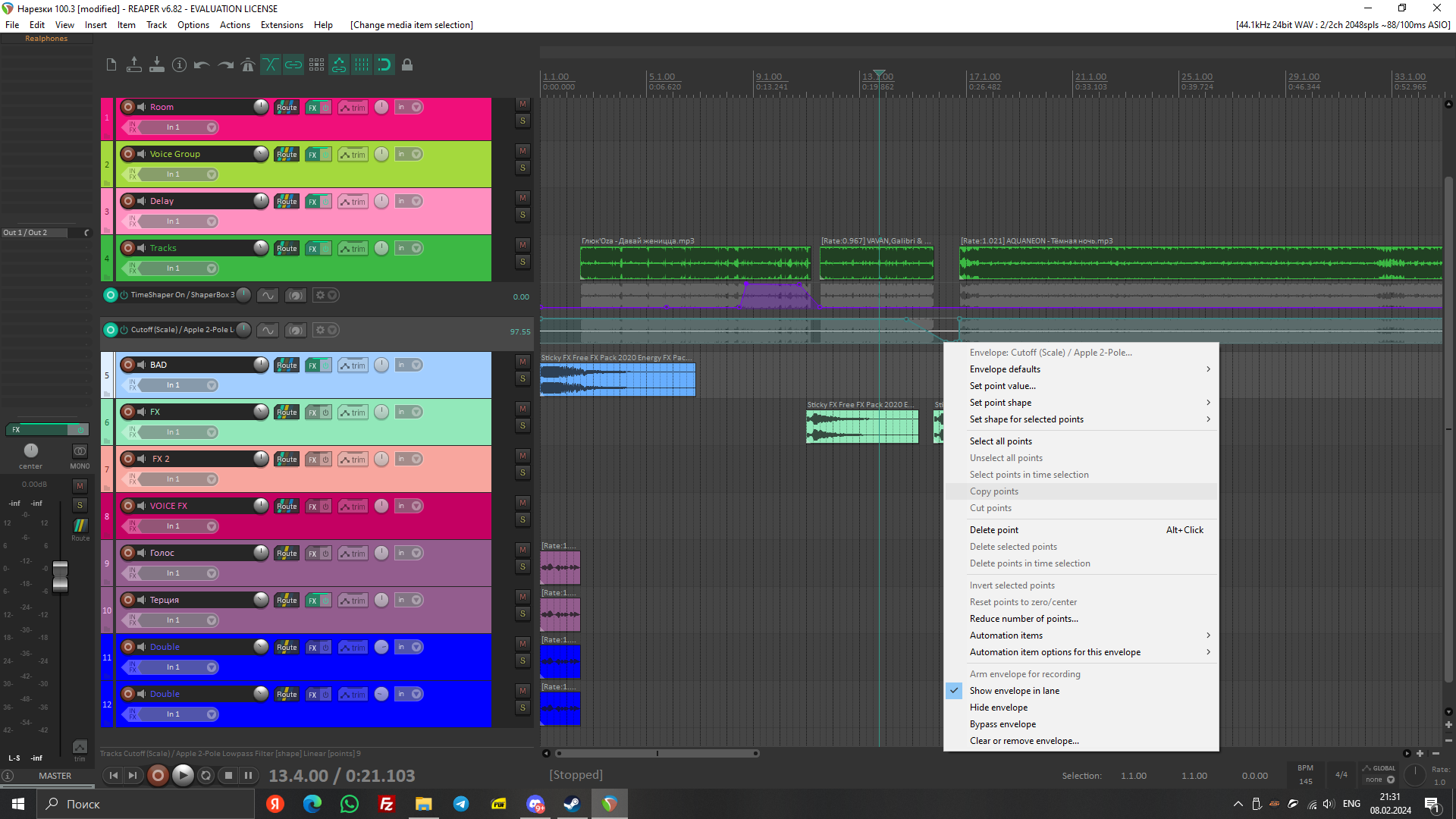Mute the Tracks track with M button

[522, 245]
